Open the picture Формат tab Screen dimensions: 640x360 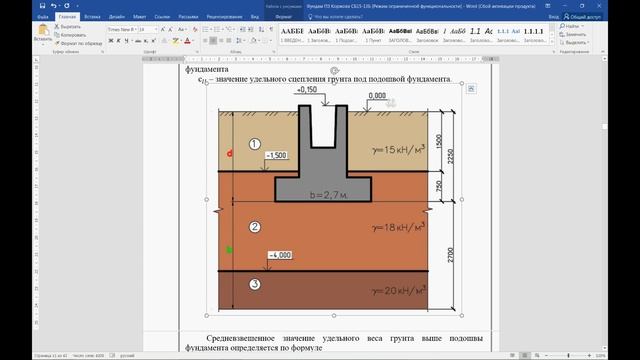[283, 17]
